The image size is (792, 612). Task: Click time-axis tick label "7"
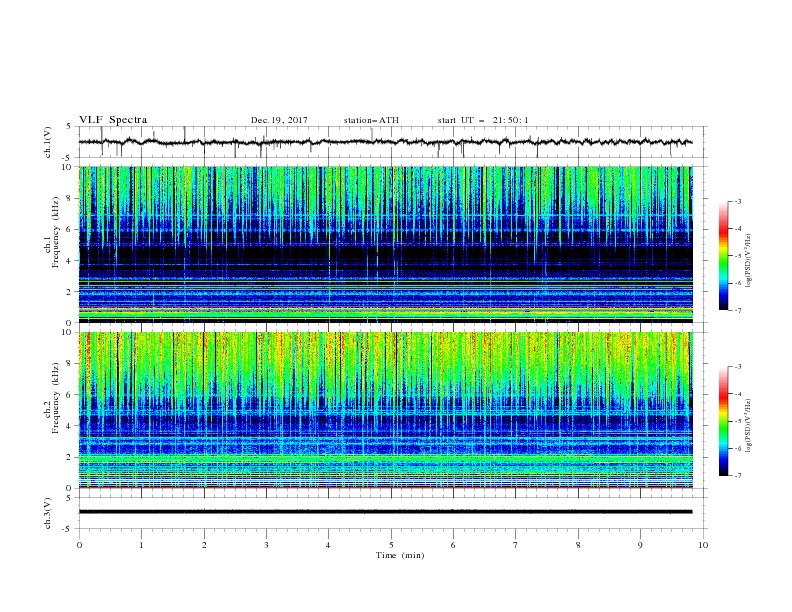[516, 545]
